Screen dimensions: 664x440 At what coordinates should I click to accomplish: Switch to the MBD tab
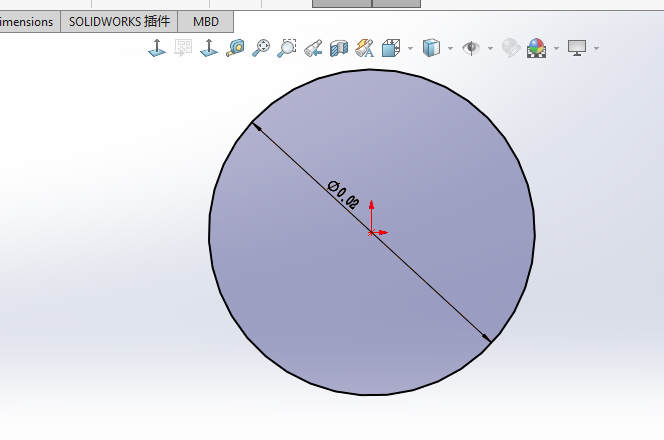pos(206,22)
